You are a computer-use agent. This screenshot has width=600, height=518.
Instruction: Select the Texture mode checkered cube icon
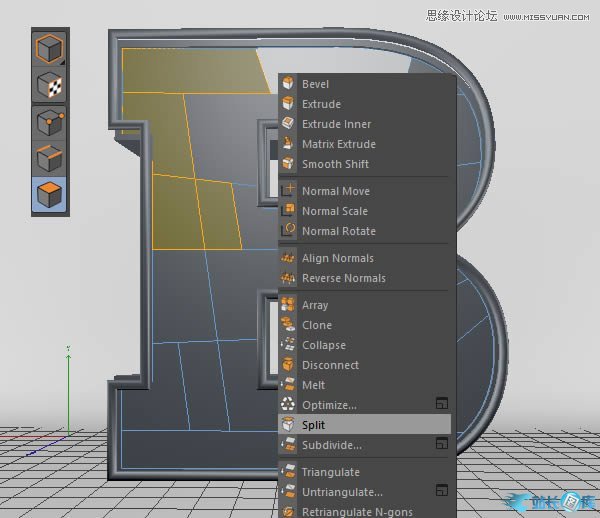click(50, 86)
